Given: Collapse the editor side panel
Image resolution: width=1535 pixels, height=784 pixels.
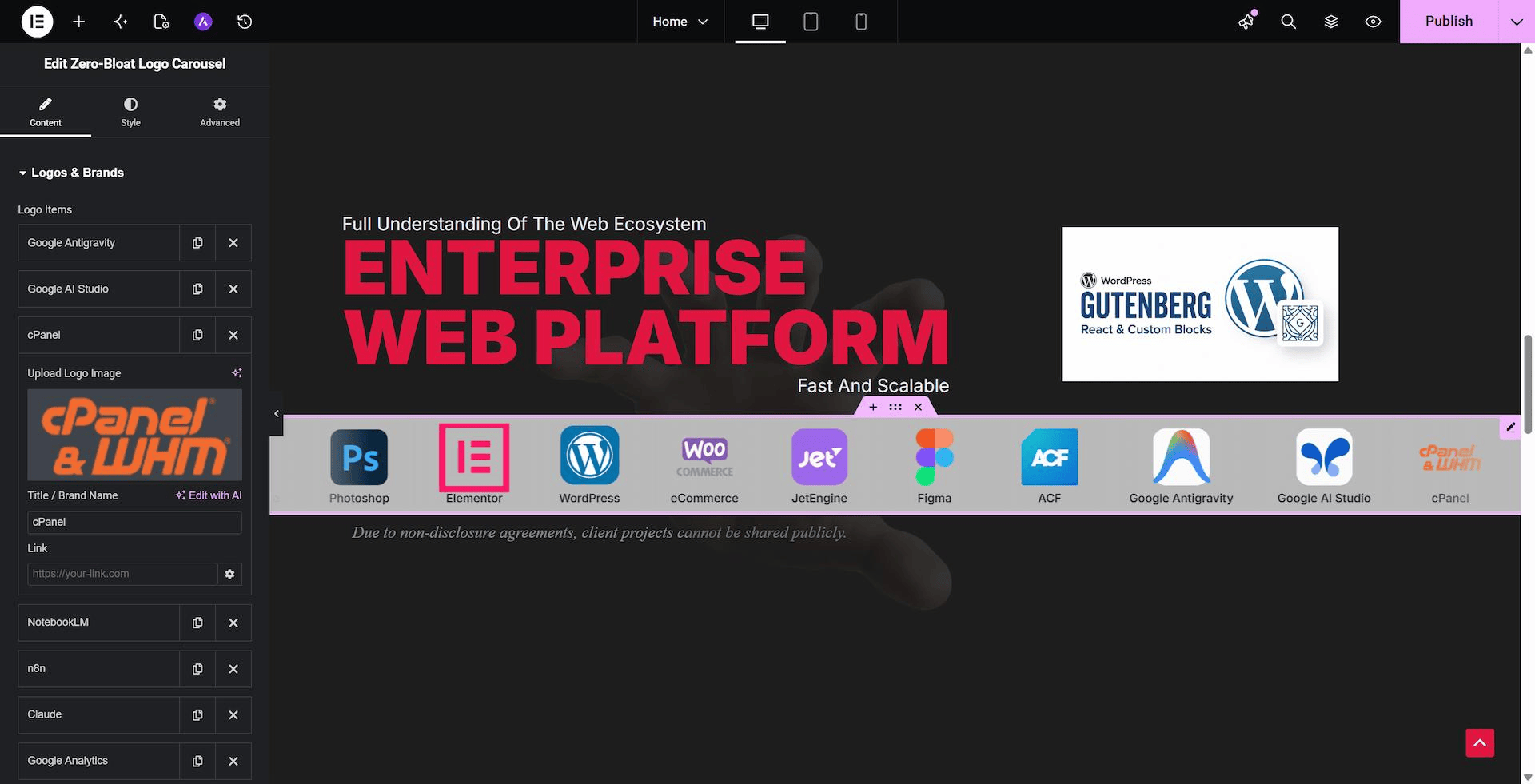Looking at the screenshot, I should tap(277, 413).
